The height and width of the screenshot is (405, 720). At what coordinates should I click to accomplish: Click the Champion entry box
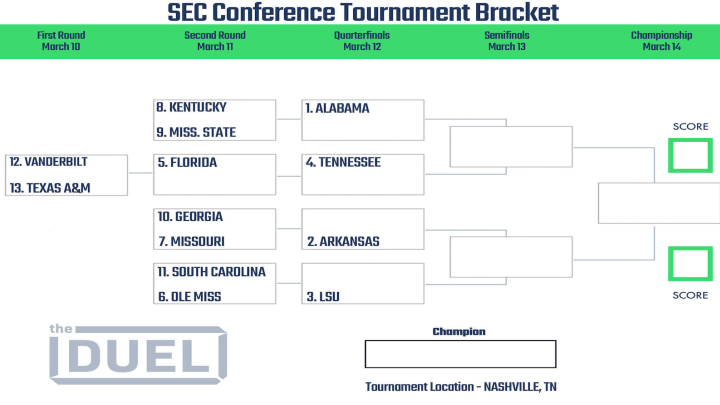[461, 354]
